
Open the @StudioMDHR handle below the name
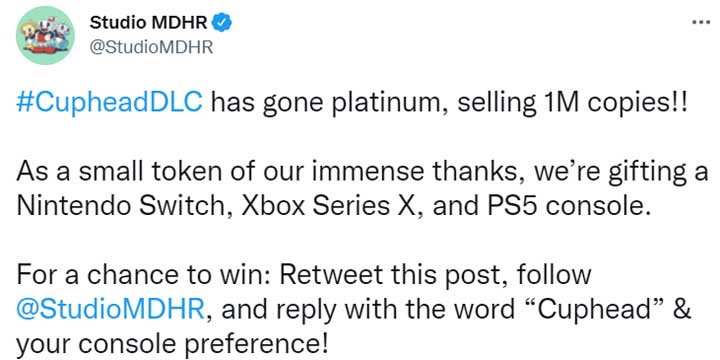[151, 48]
